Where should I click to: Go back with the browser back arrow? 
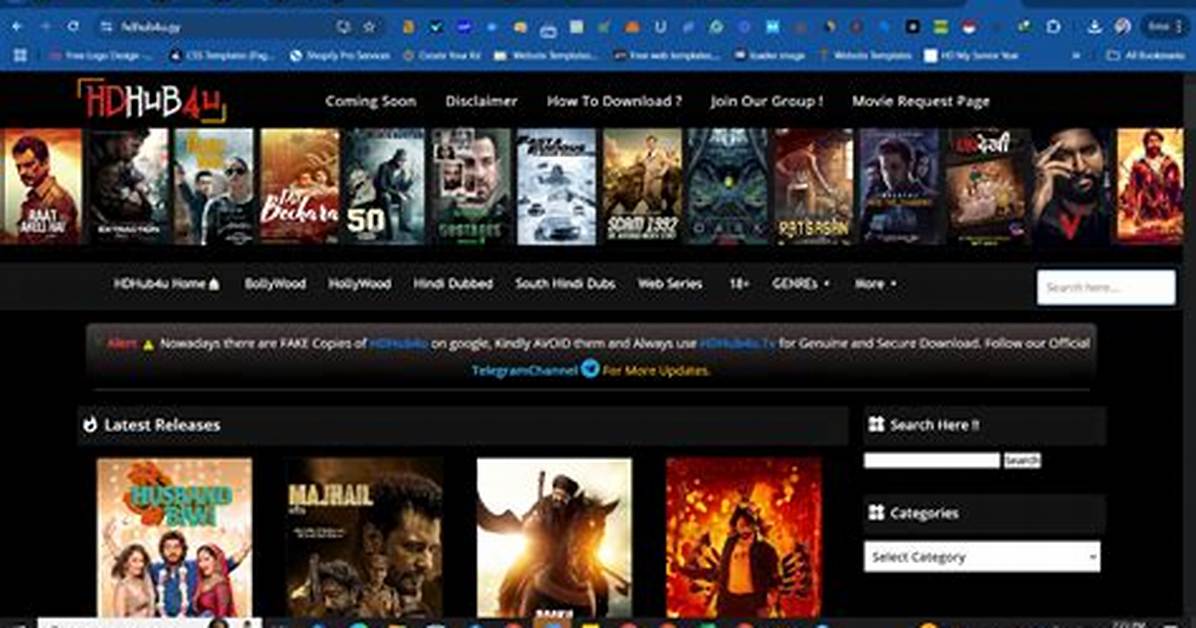pos(17,27)
